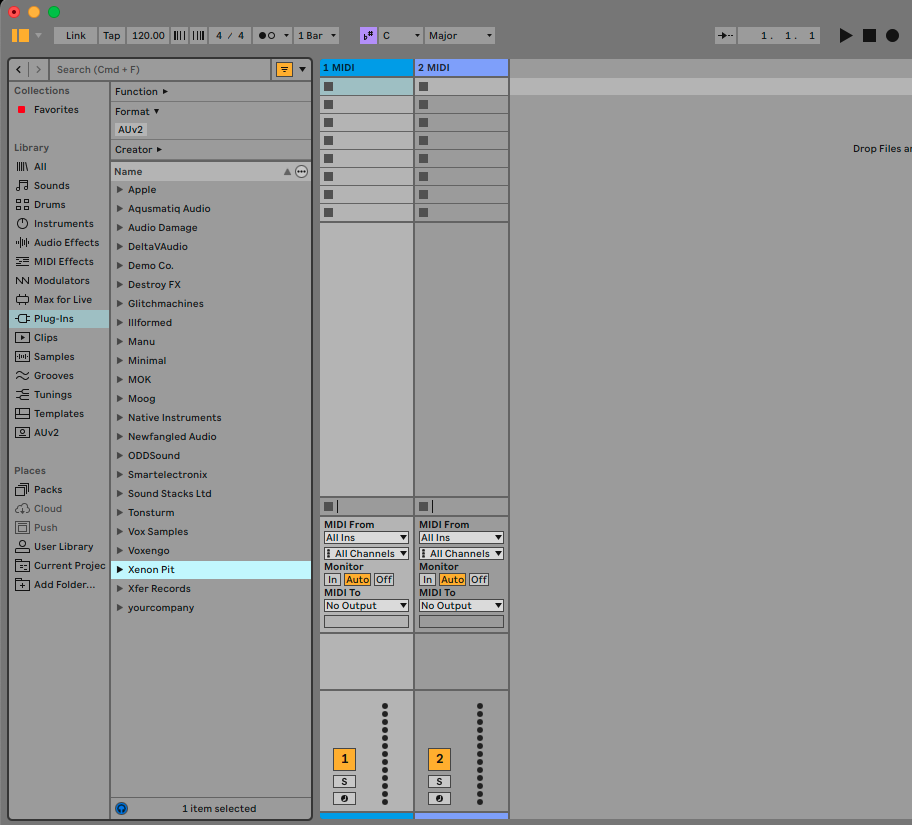The image size is (912, 825).
Task: Open the Clips category
Action: (x=45, y=337)
